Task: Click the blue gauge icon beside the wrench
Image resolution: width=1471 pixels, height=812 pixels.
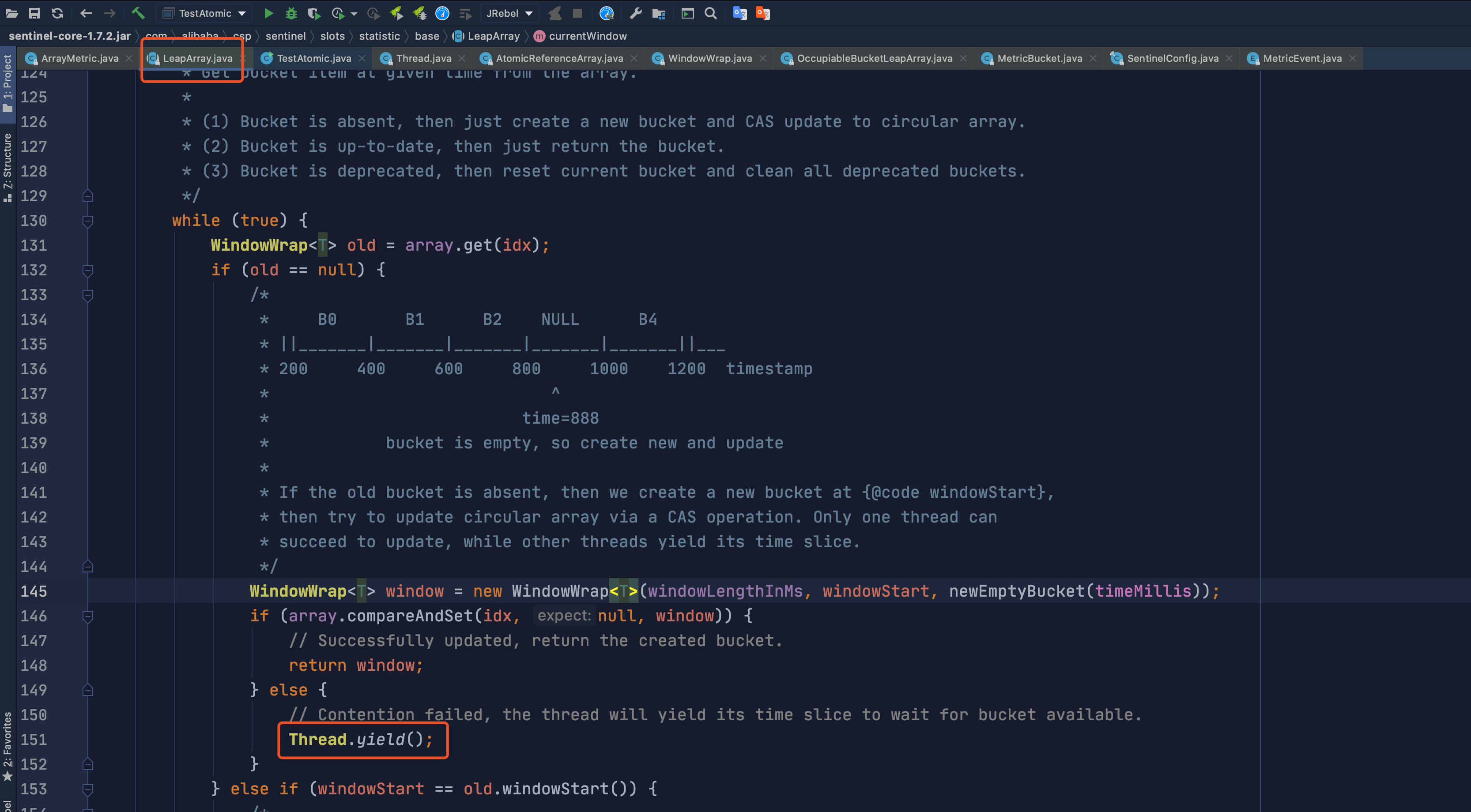Action: [x=607, y=13]
